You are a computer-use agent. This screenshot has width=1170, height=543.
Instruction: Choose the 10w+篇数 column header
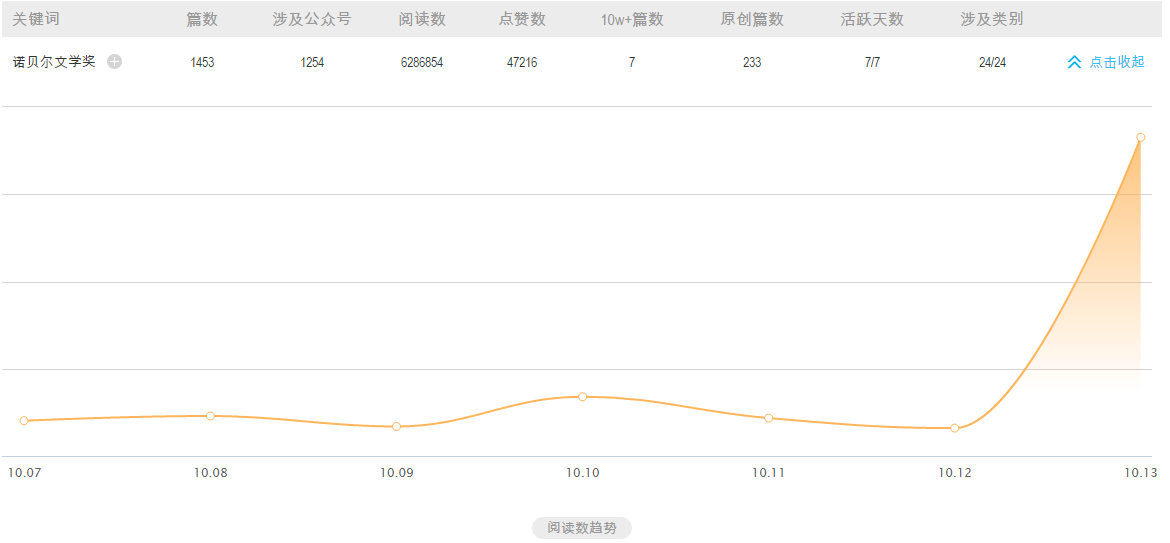pyautogui.click(x=632, y=19)
